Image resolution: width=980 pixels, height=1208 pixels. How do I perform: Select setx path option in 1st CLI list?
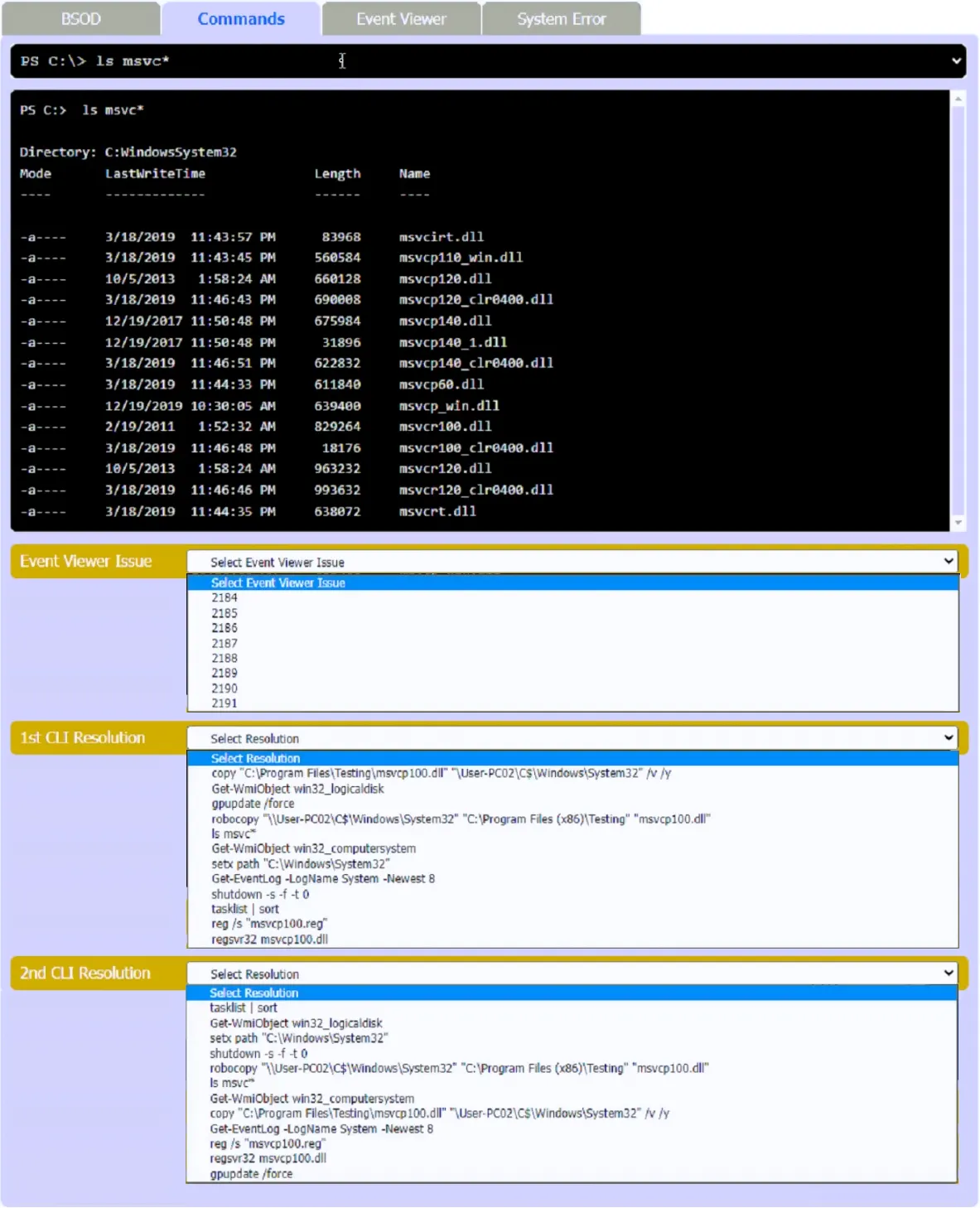(572, 863)
